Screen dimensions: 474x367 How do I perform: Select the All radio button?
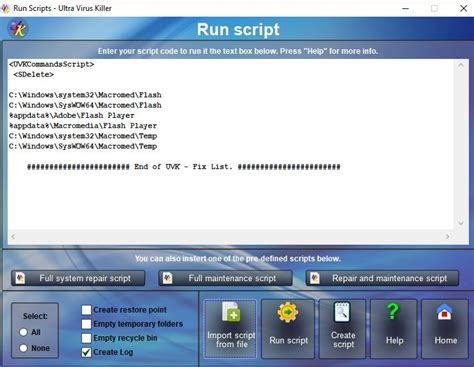coord(23,332)
